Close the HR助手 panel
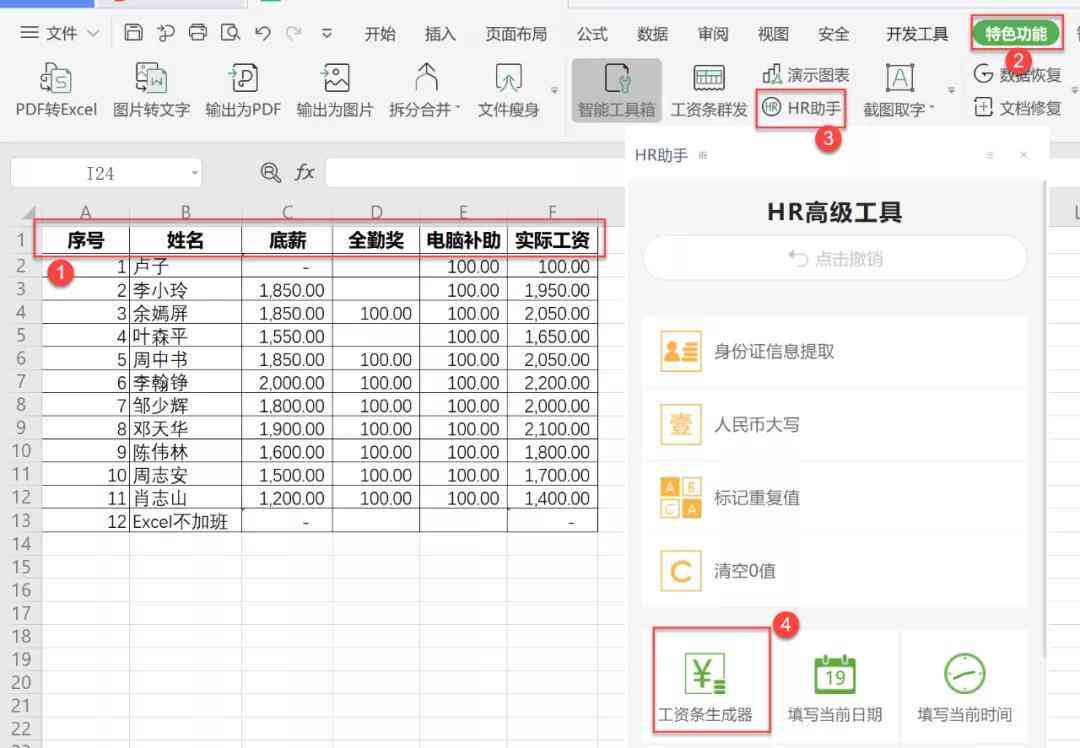 (1024, 155)
